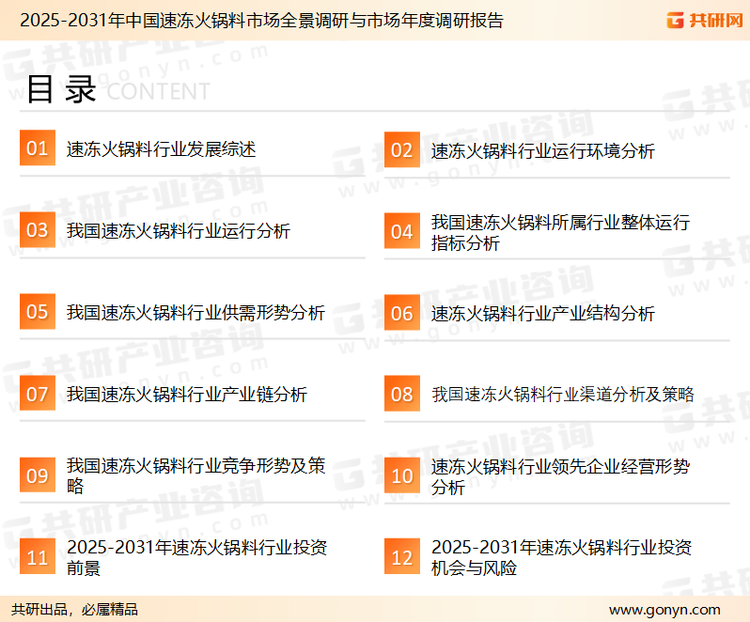This screenshot has height=622, width=750.
Task: Click the orange 11 number badge
Action: (37, 556)
